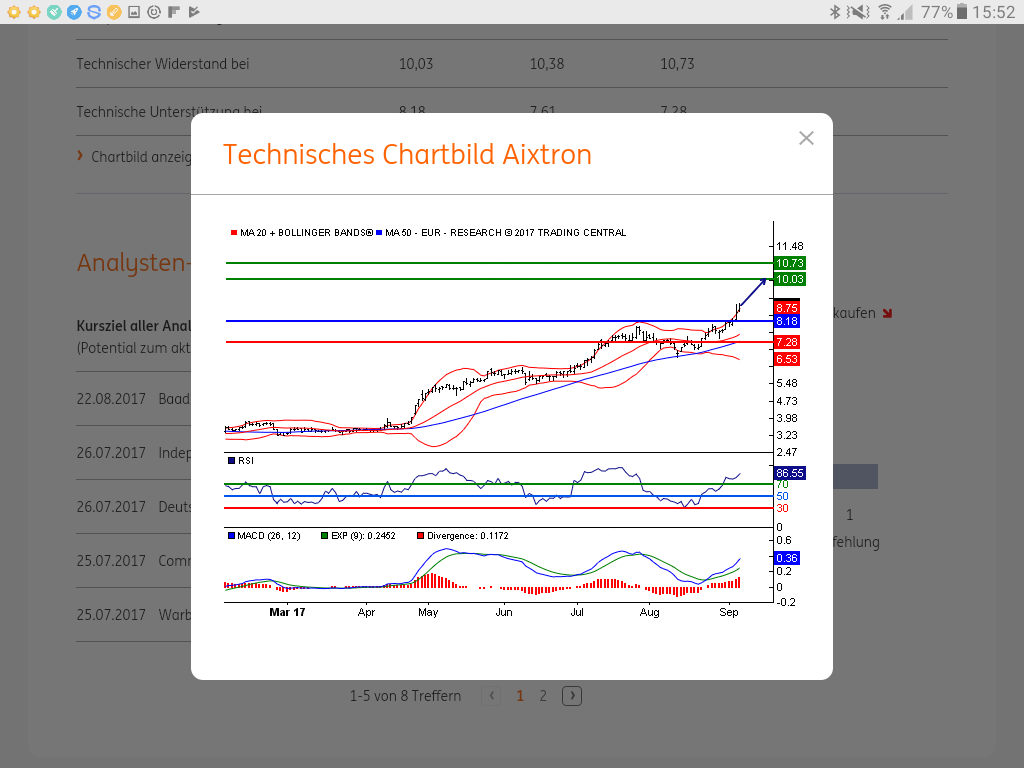Viewport: 1024px width, 768px height.
Task: Click resistance value 10,38 in table
Action: click(x=547, y=64)
